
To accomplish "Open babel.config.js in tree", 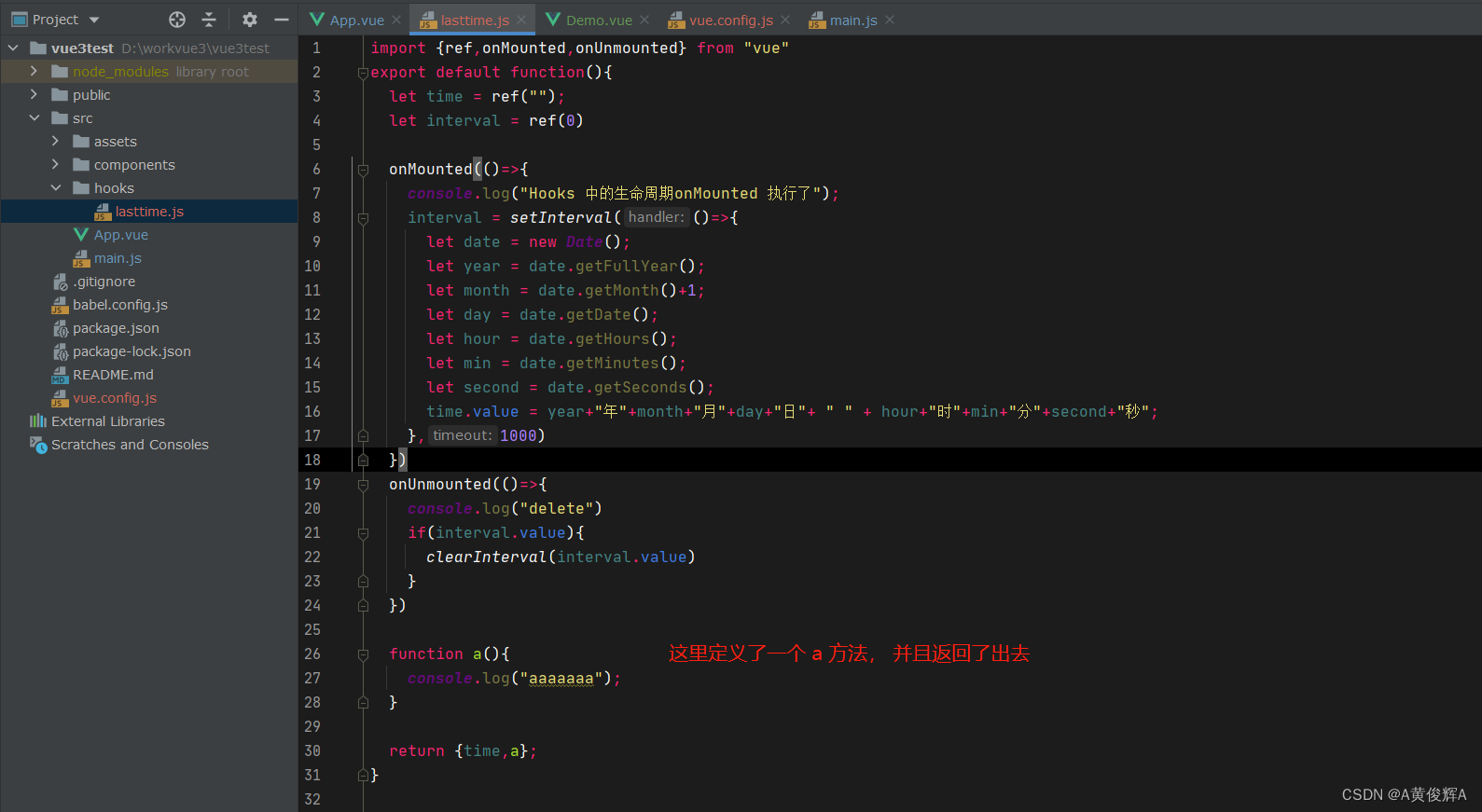I will (120, 305).
